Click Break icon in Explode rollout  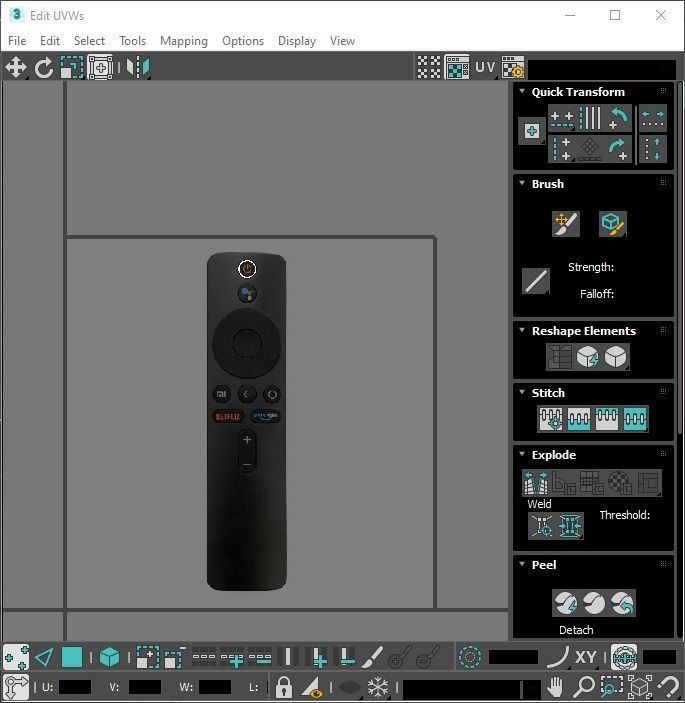536,483
